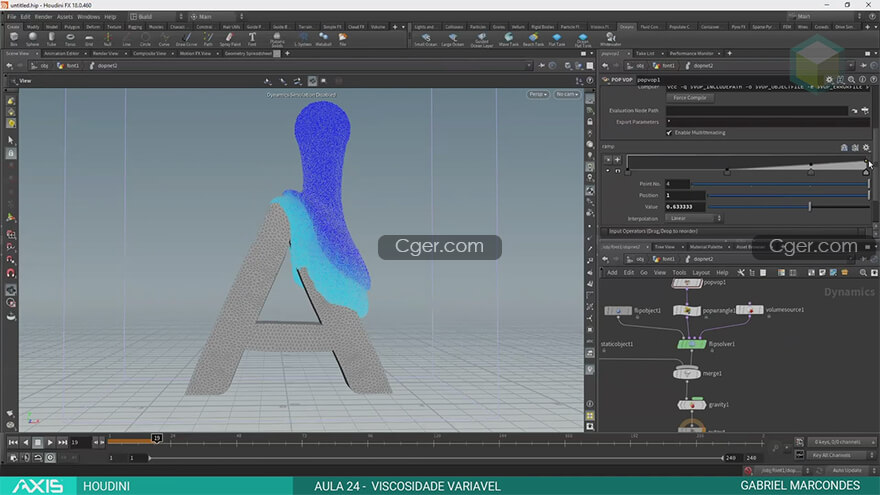Switch to the Take List tab
The height and width of the screenshot is (495, 880).
[x=645, y=53]
